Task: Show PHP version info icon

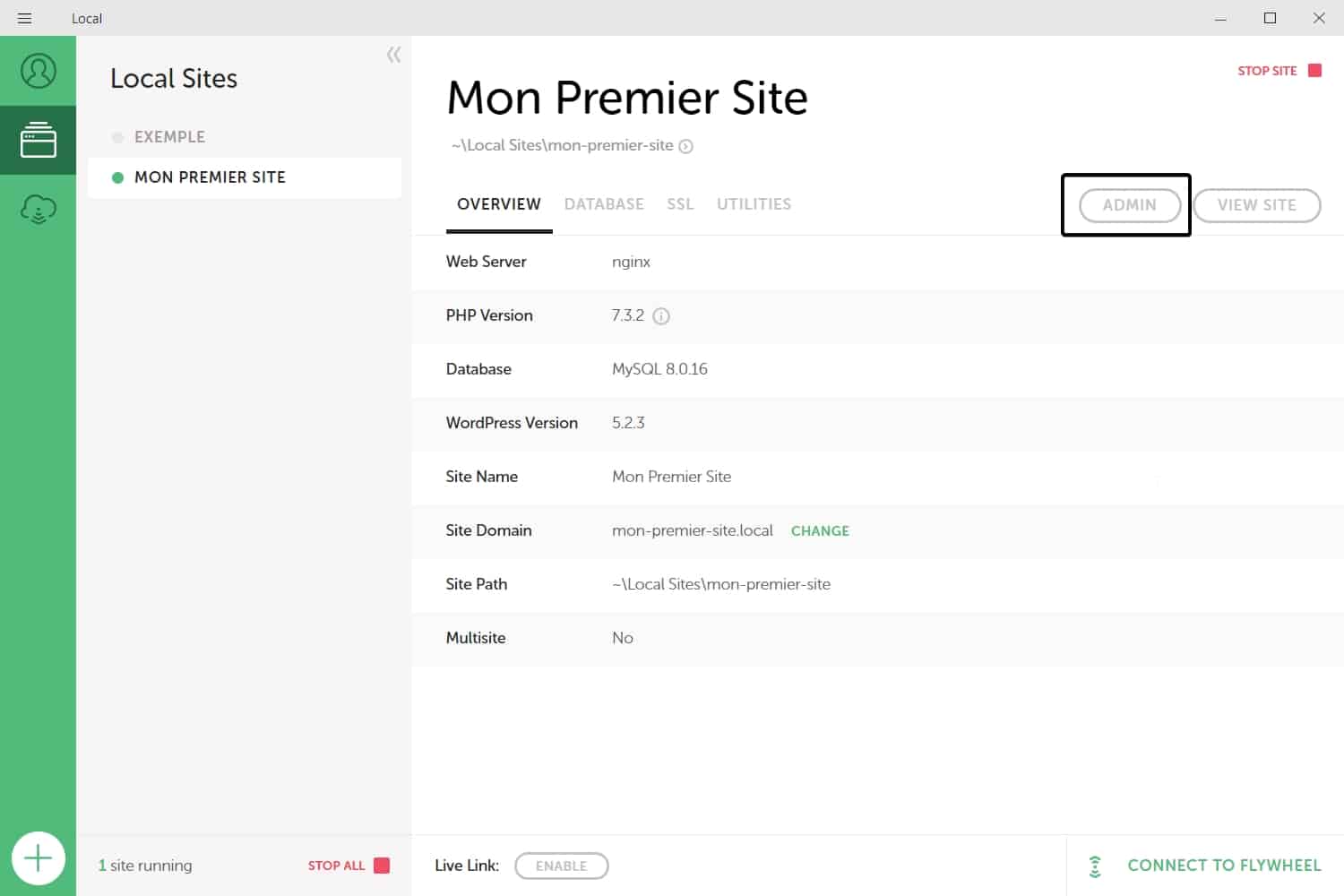Action: point(661,316)
